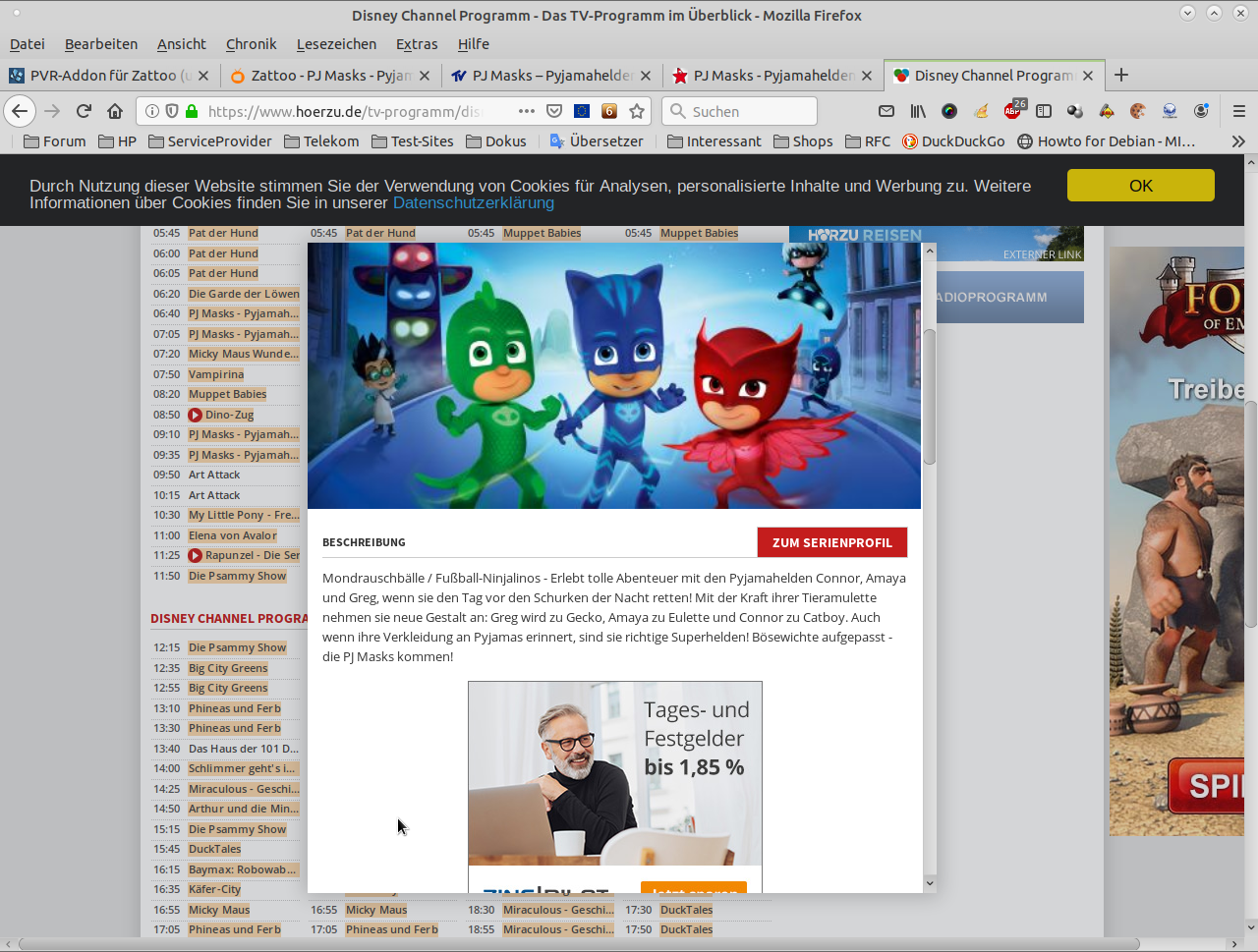Open Vampirina at 07:50
The image size is (1258, 952).
[x=216, y=374]
